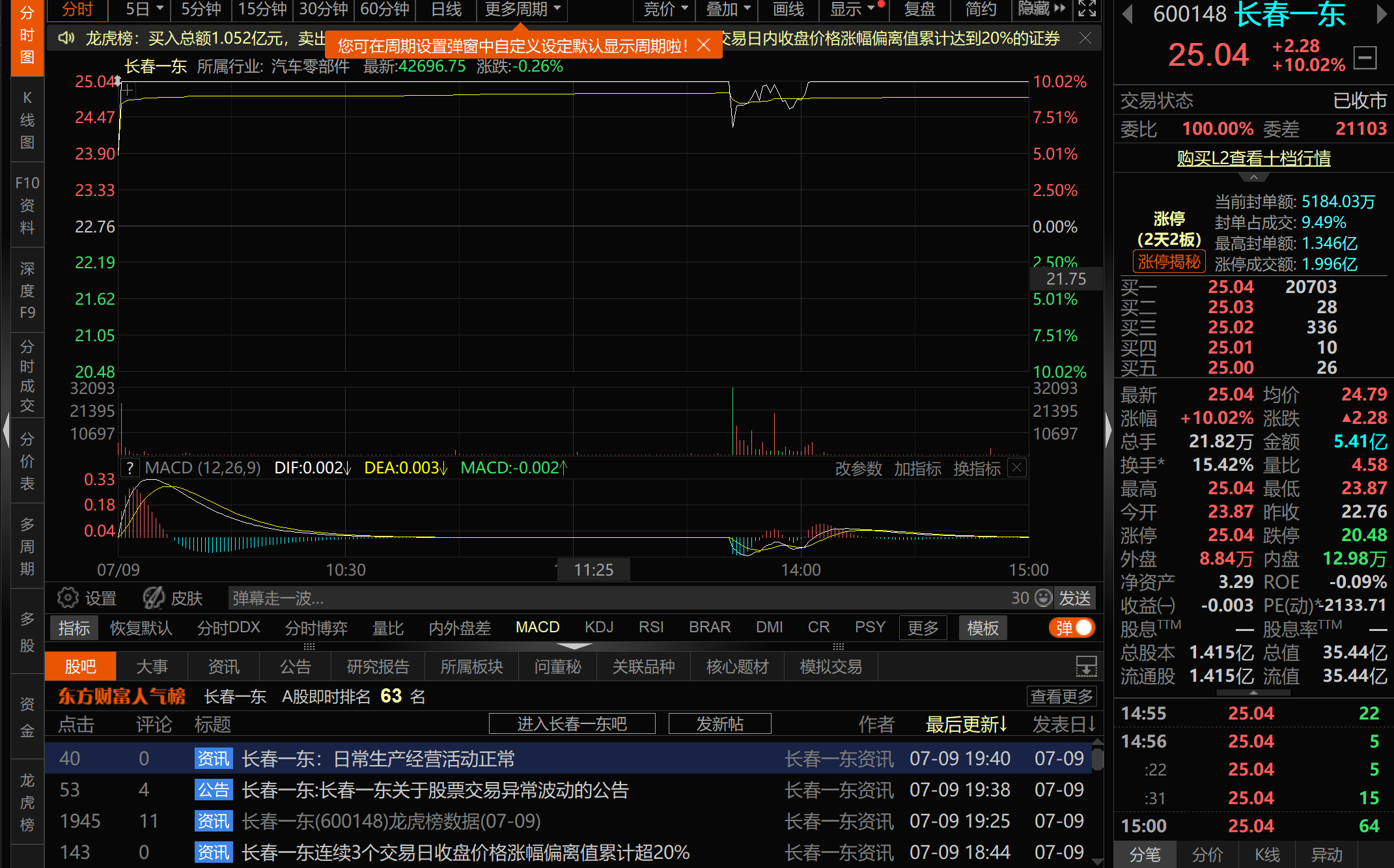Collapse the order book with up chevron
The image size is (1394, 868).
click(x=1253, y=178)
